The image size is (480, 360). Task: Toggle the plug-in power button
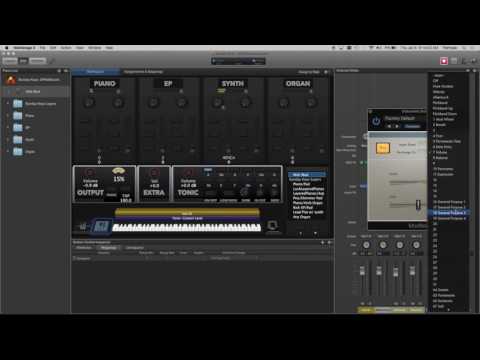pos(376,121)
